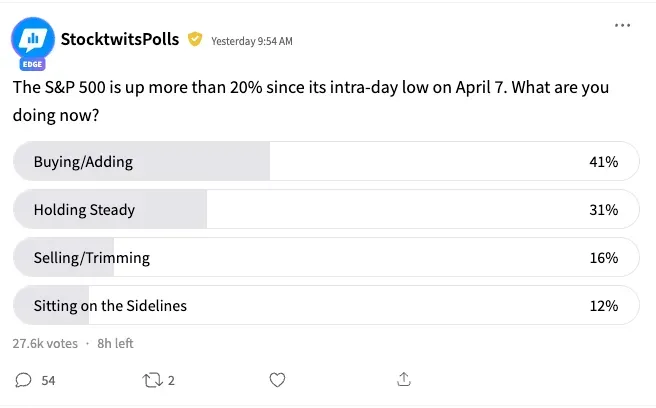Viewport: 656px width, 408px height.
Task: Vote for Buying/Adding option
Action: click(326, 161)
